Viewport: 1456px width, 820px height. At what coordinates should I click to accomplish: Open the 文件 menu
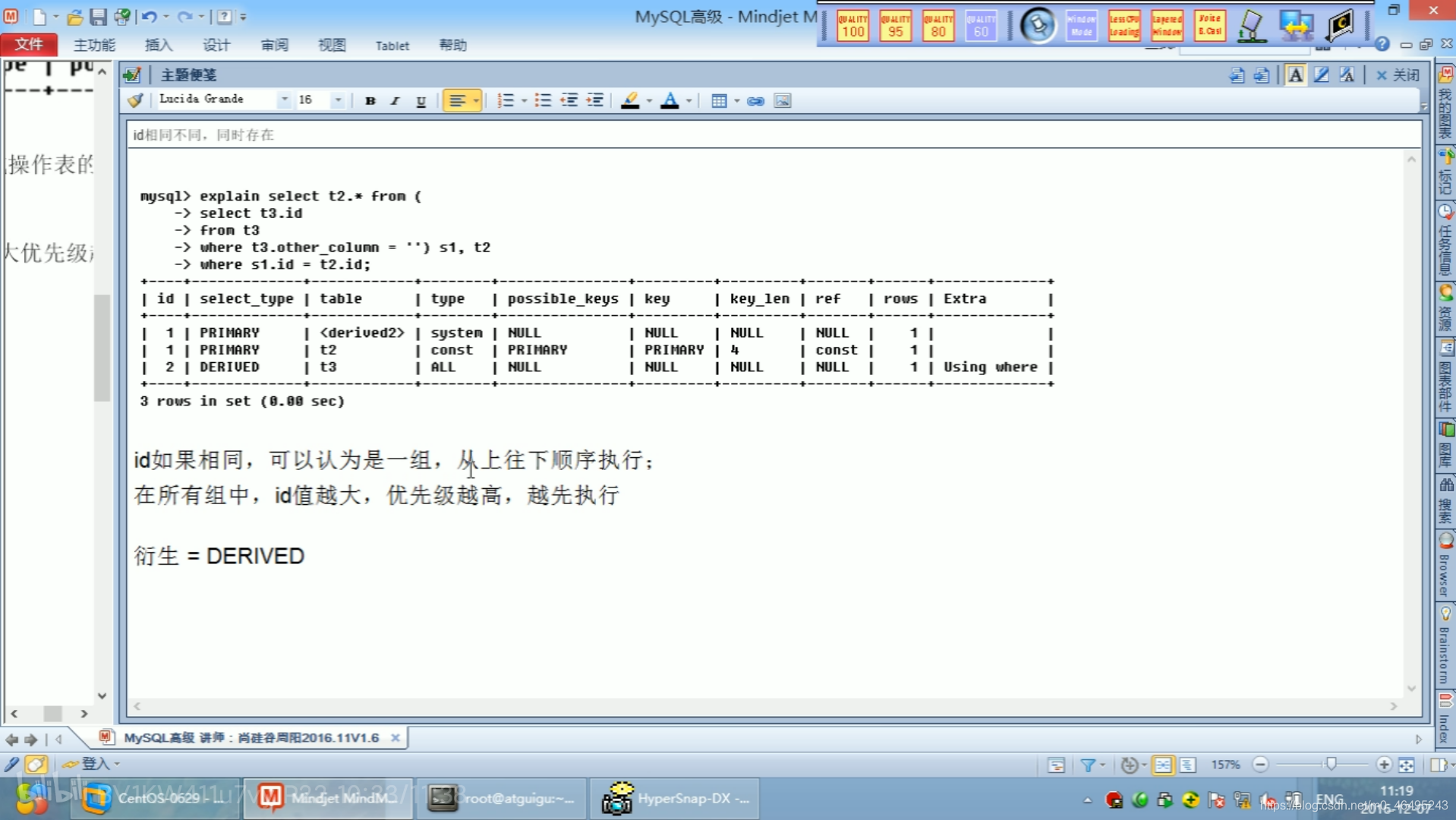click(29, 45)
